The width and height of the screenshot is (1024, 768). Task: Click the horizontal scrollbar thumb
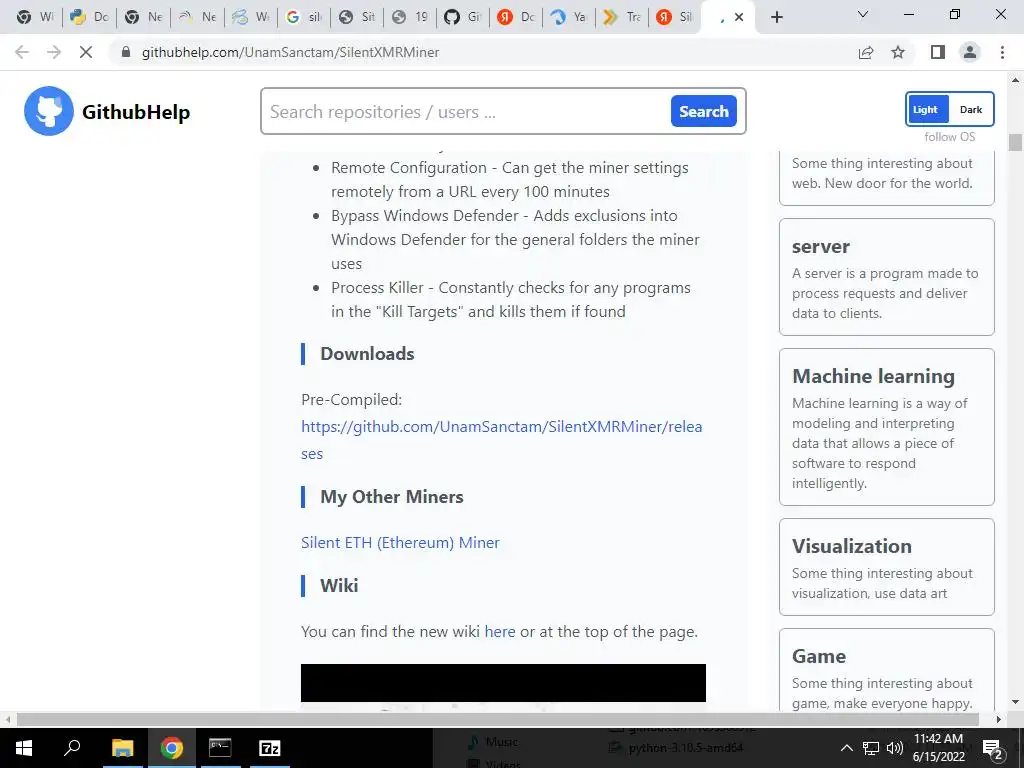point(498,719)
